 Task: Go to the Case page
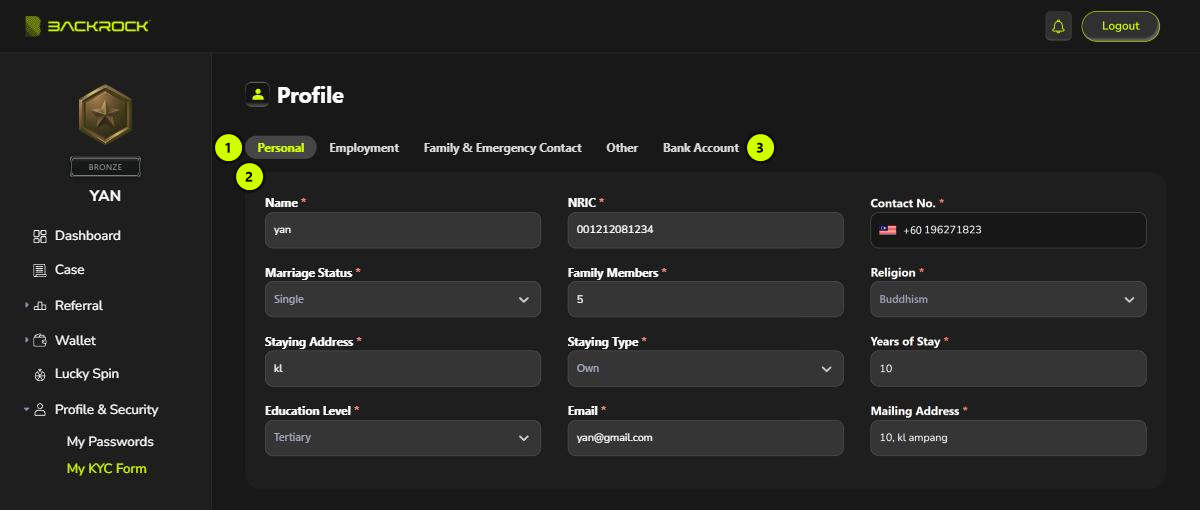(70, 270)
